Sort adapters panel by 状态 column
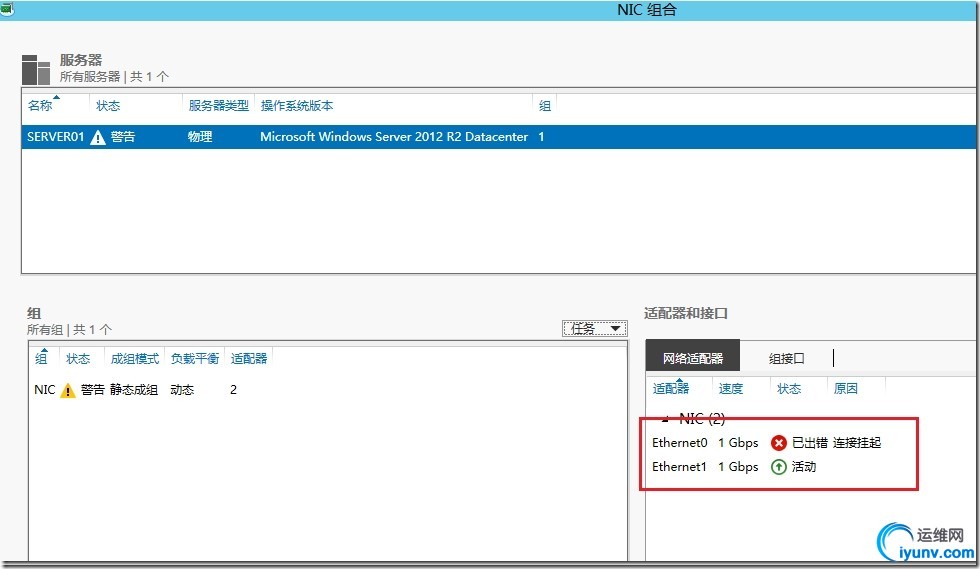 [789, 388]
